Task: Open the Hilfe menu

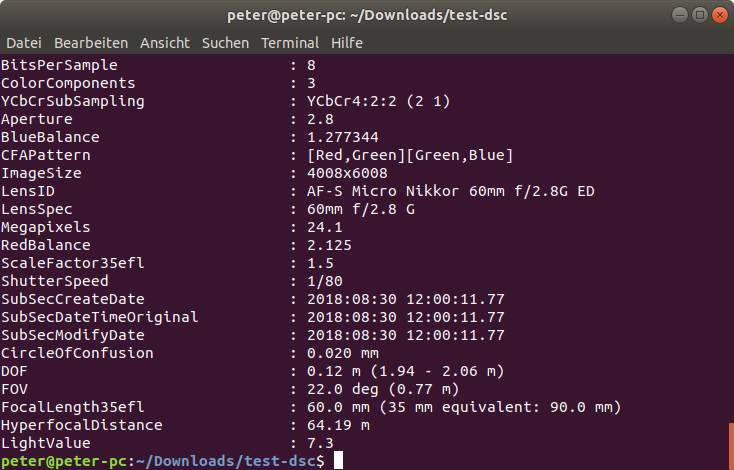Action: [x=347, y=43]
